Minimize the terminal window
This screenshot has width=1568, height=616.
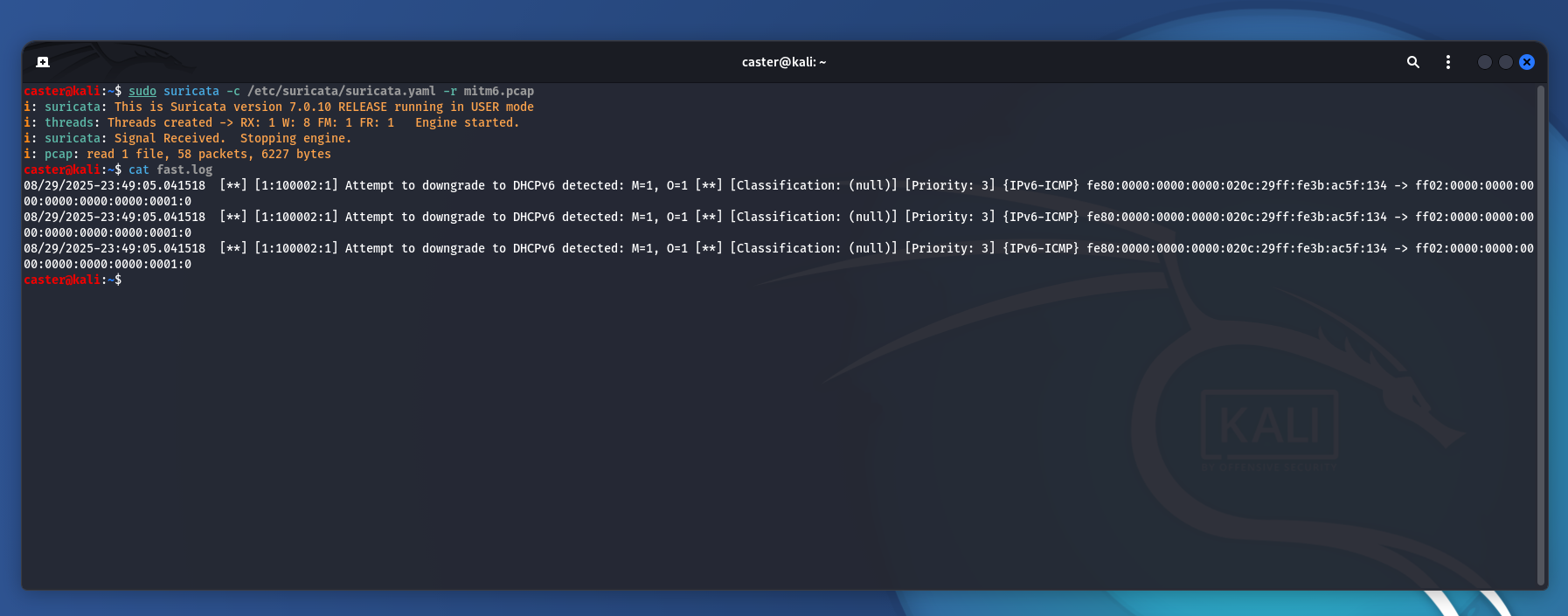click(x=1484, y=62)
